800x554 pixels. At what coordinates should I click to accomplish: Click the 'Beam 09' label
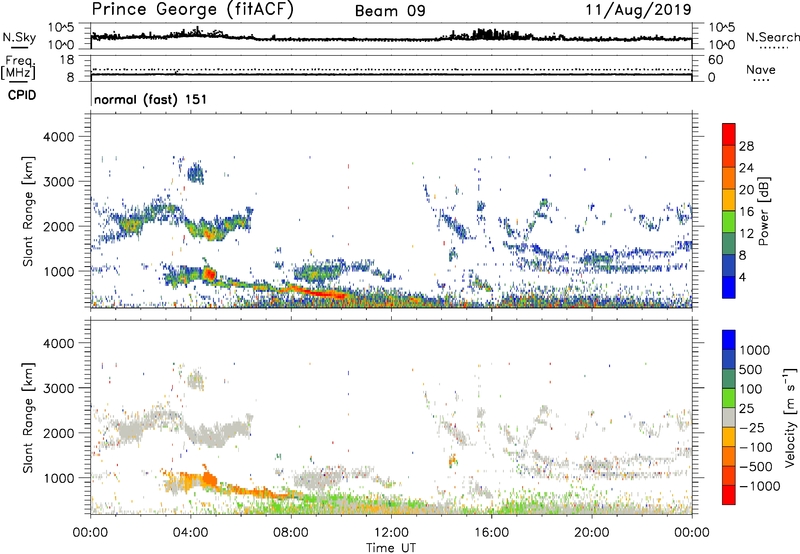(390, 11)
